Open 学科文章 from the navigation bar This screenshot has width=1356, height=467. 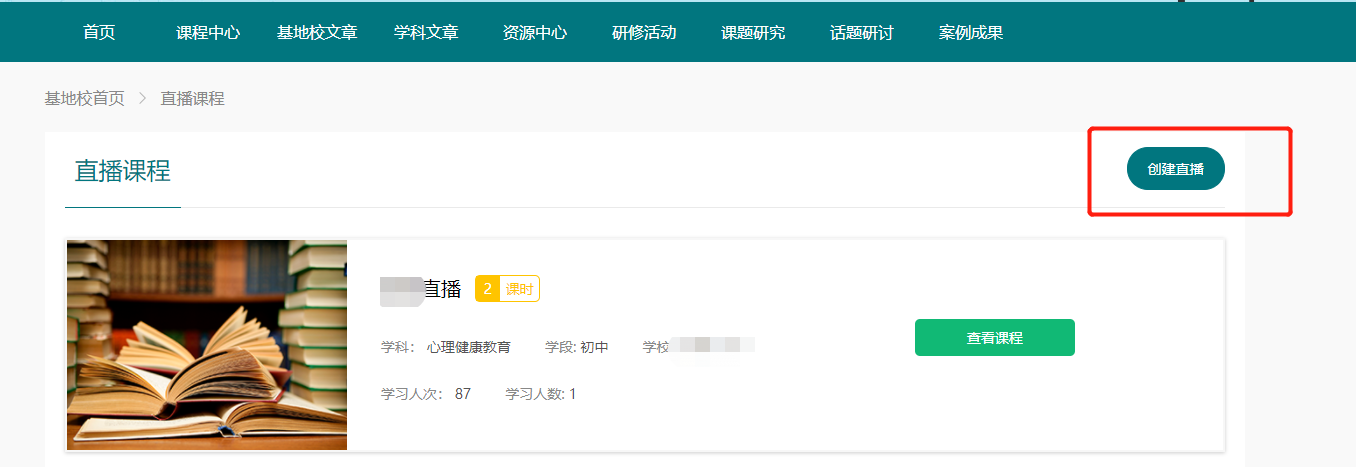tap(426, 32)
